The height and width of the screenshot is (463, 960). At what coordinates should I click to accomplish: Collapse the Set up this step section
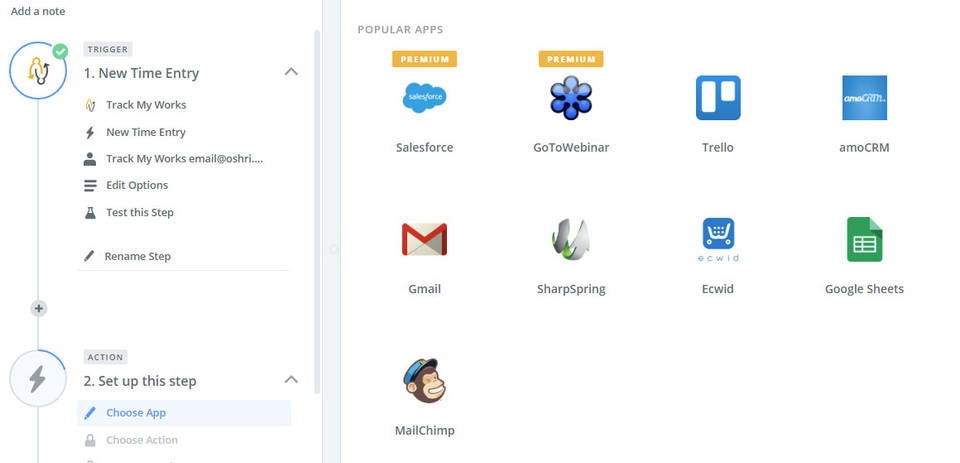click(291, 380)
